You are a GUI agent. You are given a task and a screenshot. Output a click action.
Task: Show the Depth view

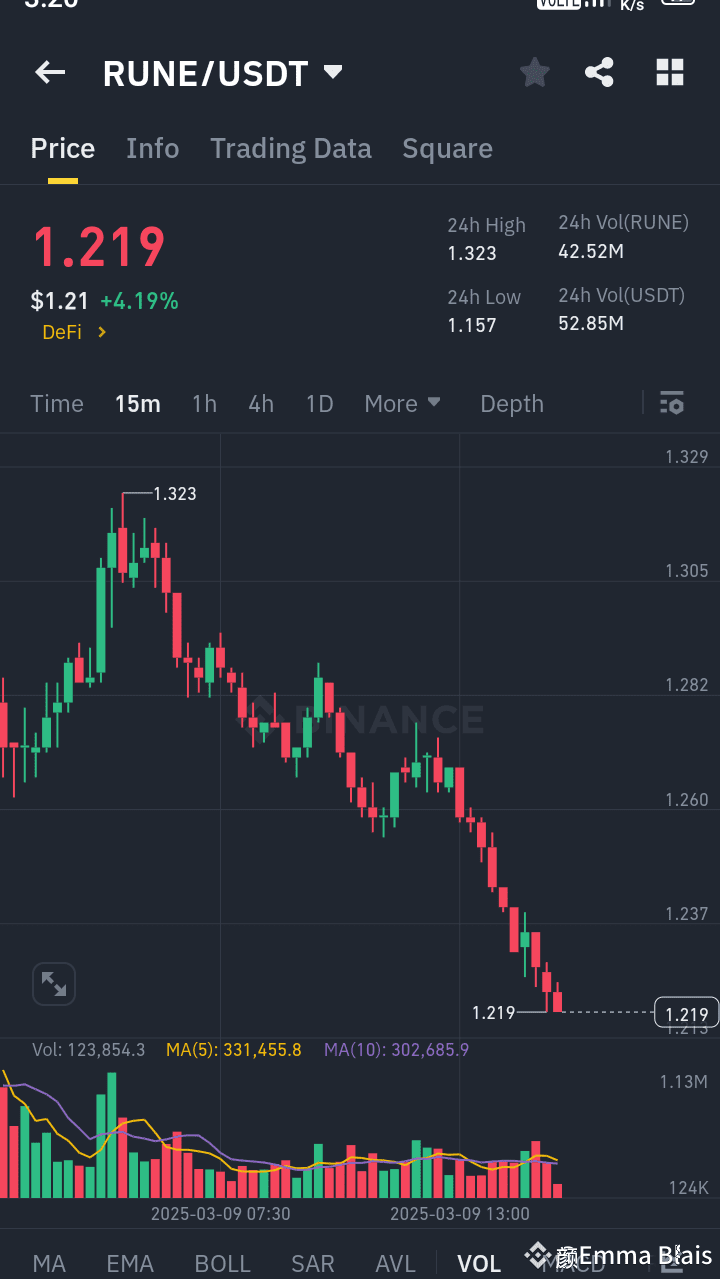(x=511, y=403)
